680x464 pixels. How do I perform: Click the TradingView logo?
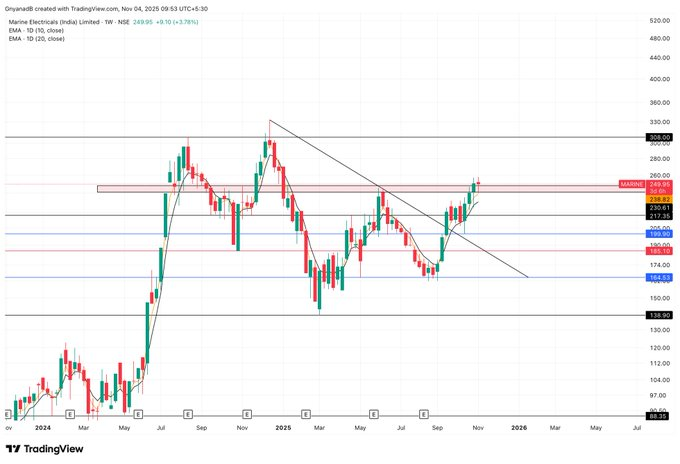click(x=44, y=449)
